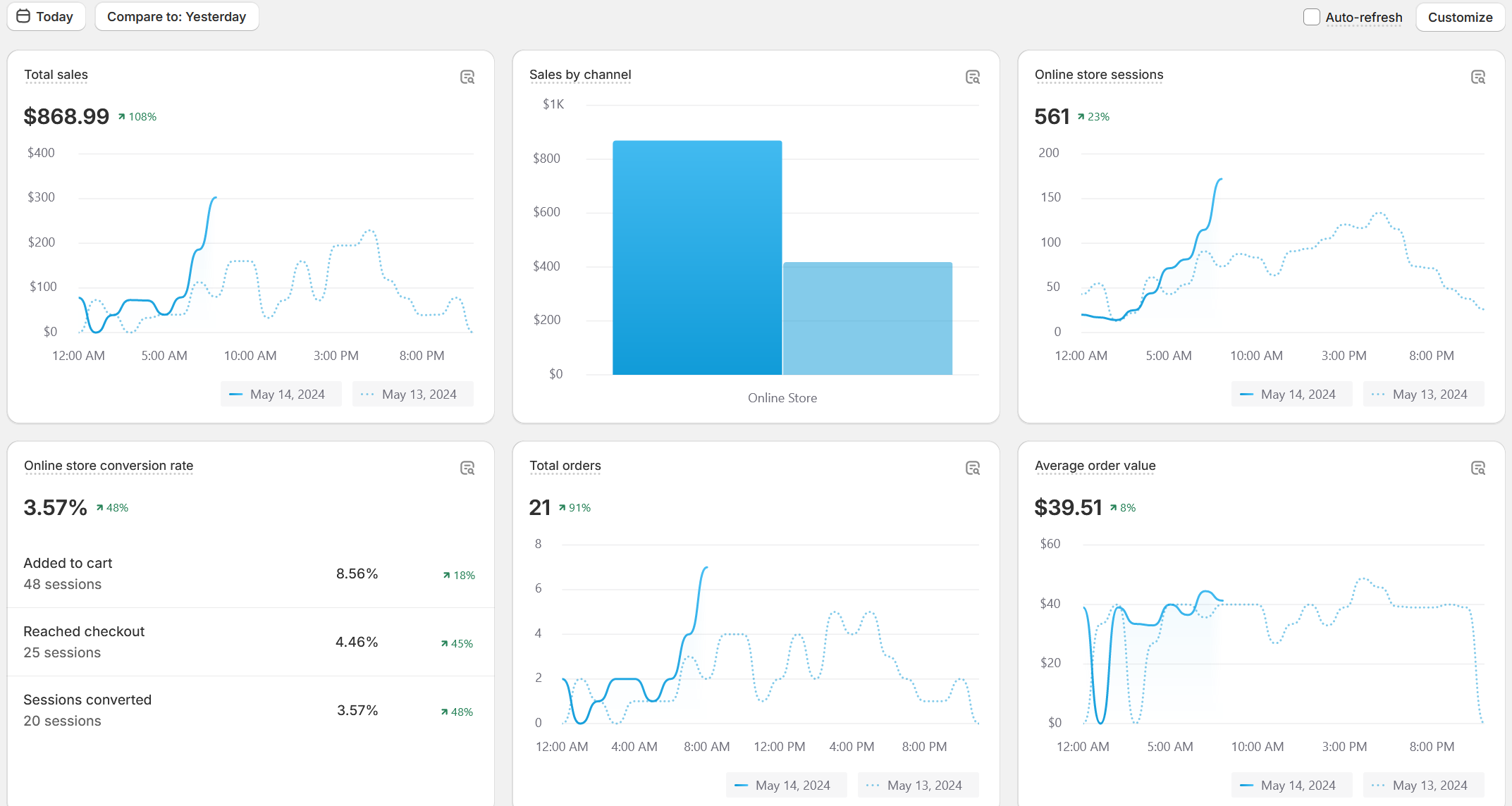Click the 4.46% reached checkout rate
Image resolution: width=1512 pixels, height=806 pixels.
[357, 643]
